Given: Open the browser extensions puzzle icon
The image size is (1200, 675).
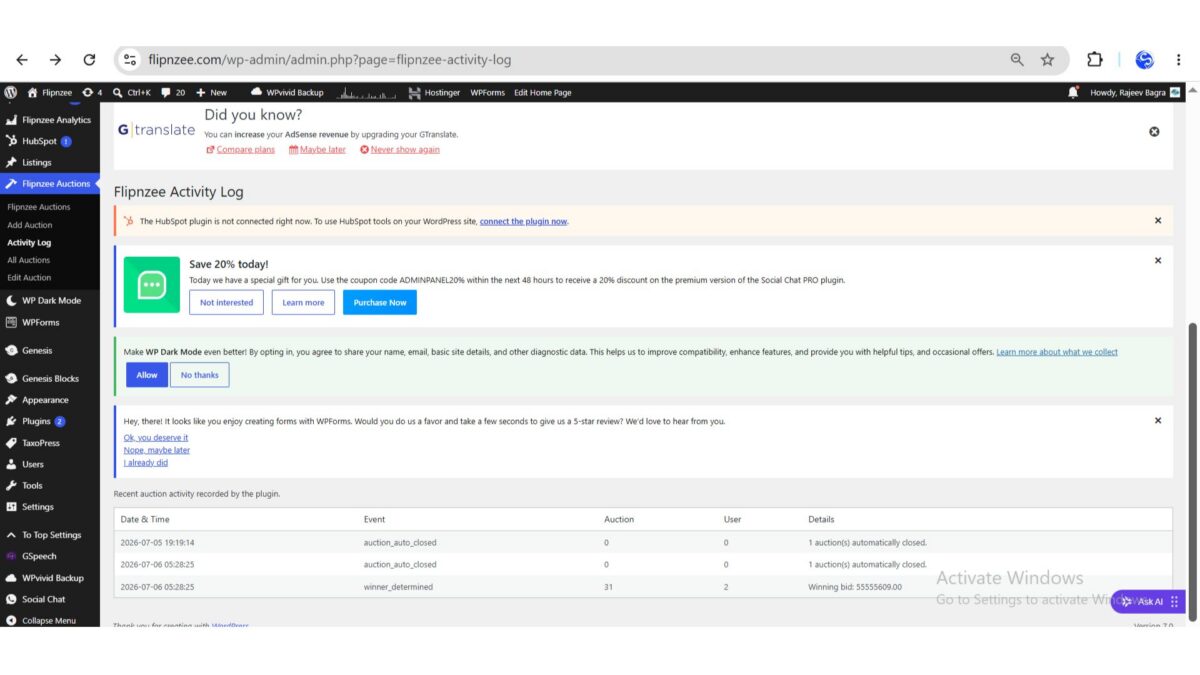Looking at the screenshot, I should 1094,60.
